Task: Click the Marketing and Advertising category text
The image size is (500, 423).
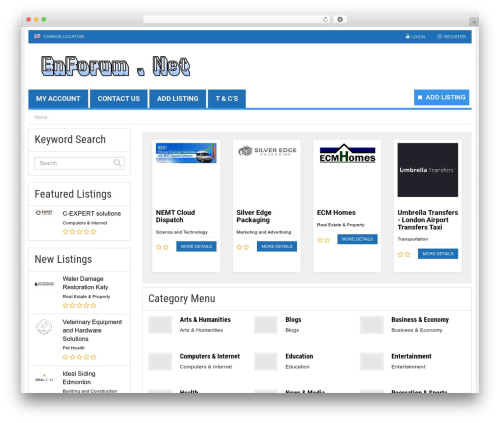Action: 264,232
